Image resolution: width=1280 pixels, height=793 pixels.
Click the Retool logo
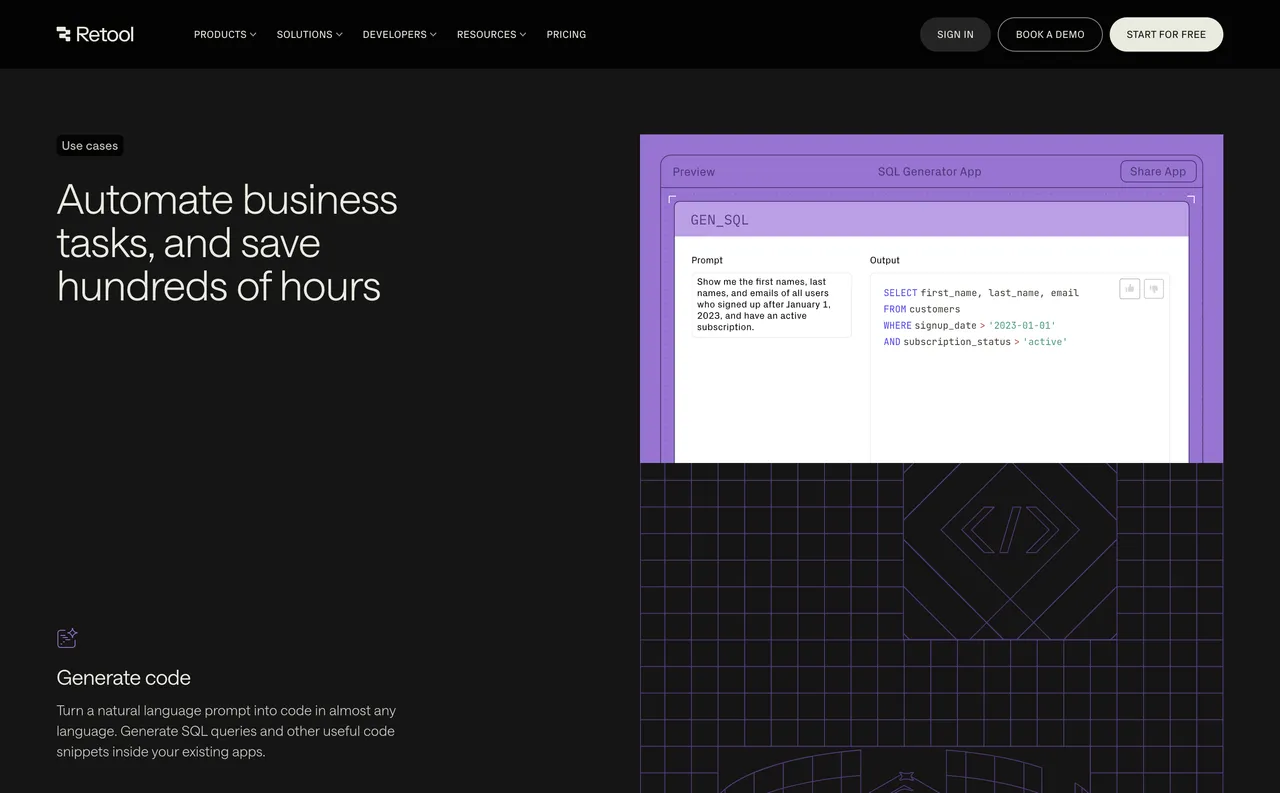[x=95, y=33]
